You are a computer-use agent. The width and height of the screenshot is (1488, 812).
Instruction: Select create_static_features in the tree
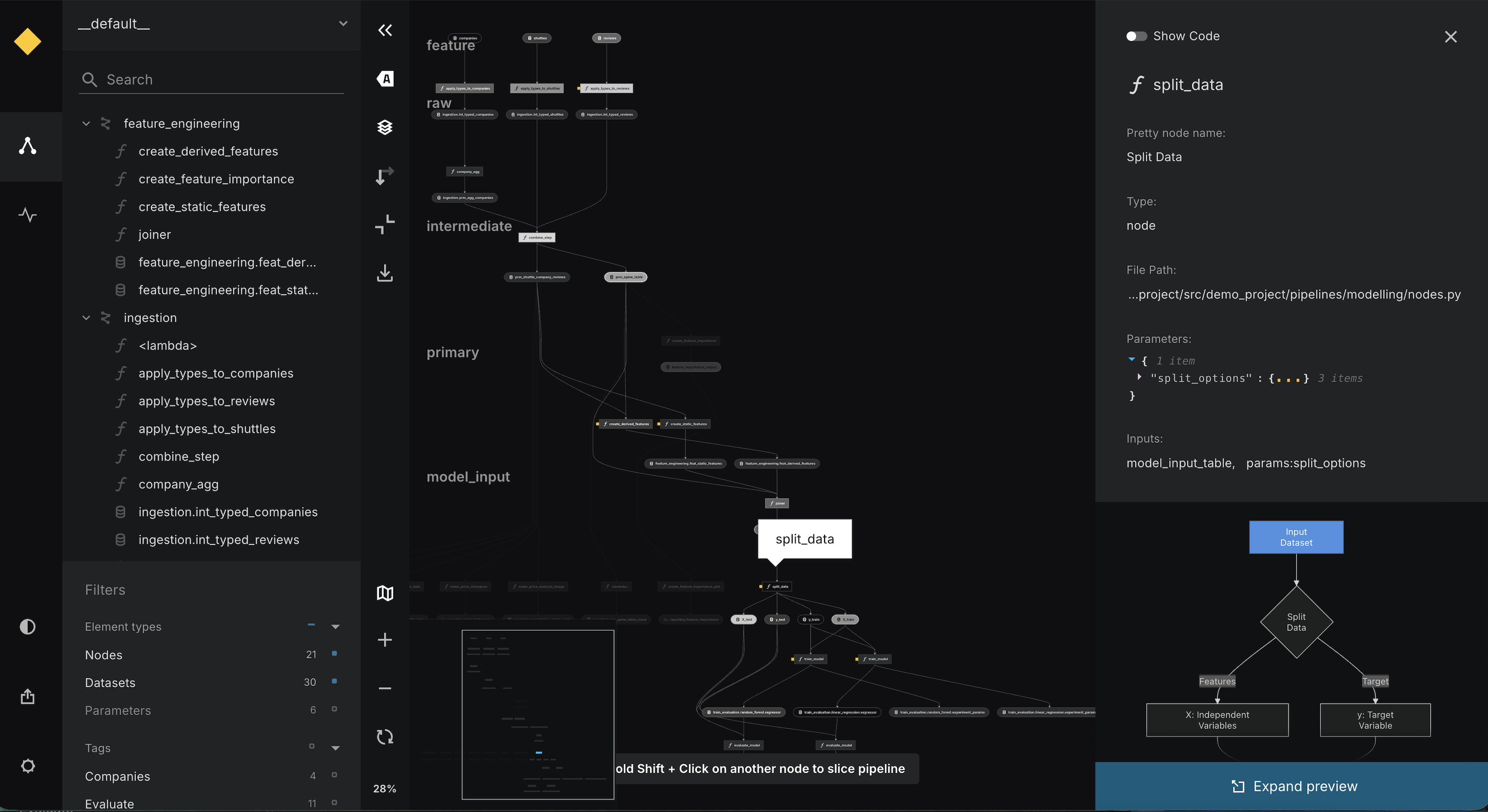pyautogui.click(x=202, y=207)
